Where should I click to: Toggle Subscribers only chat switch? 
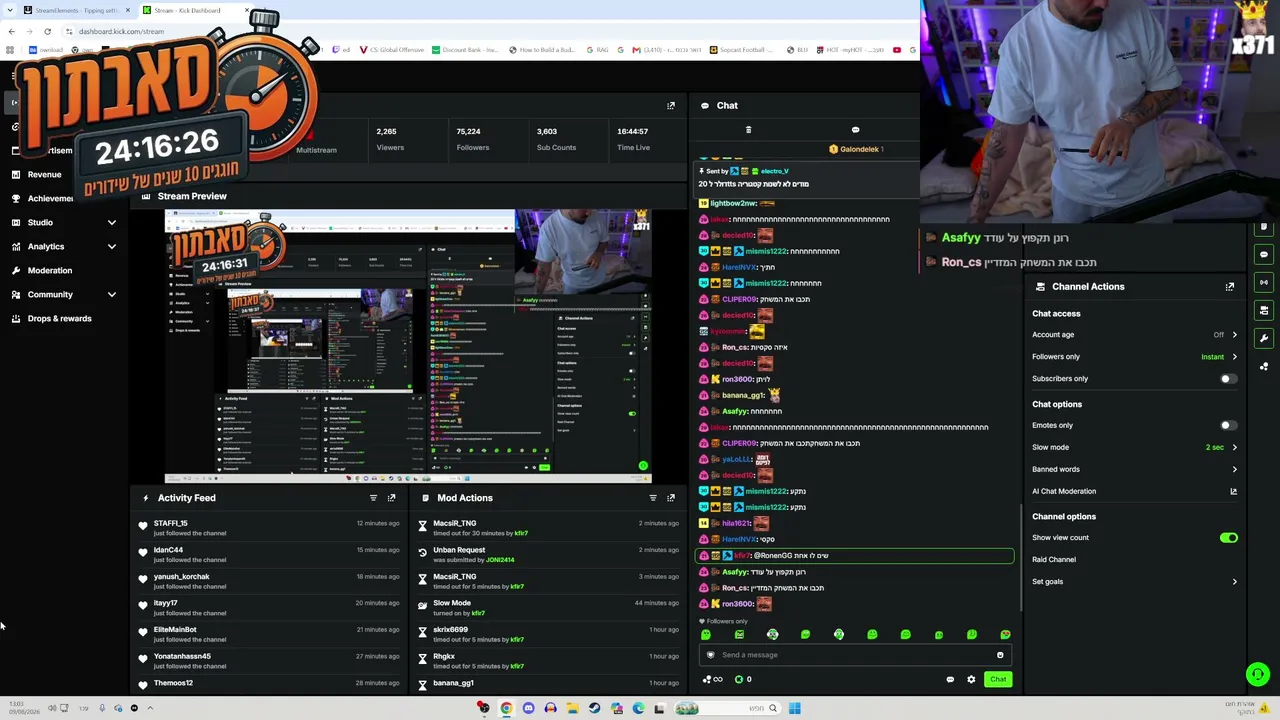1228,379
